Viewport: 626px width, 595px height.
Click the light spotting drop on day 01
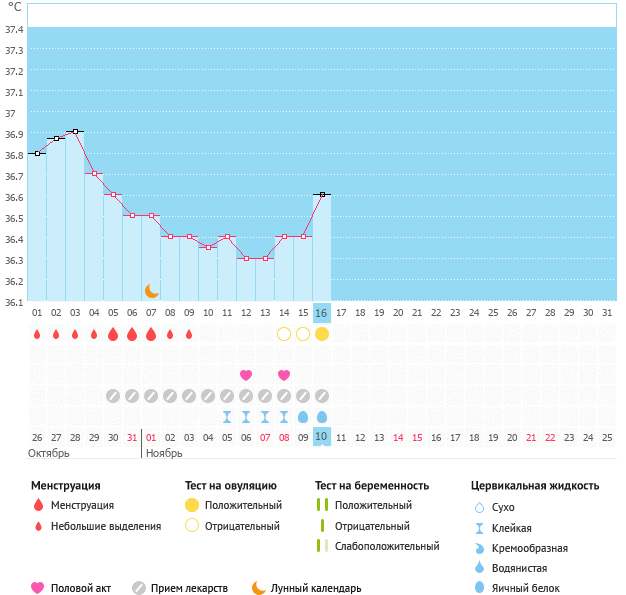coord(37,334)
